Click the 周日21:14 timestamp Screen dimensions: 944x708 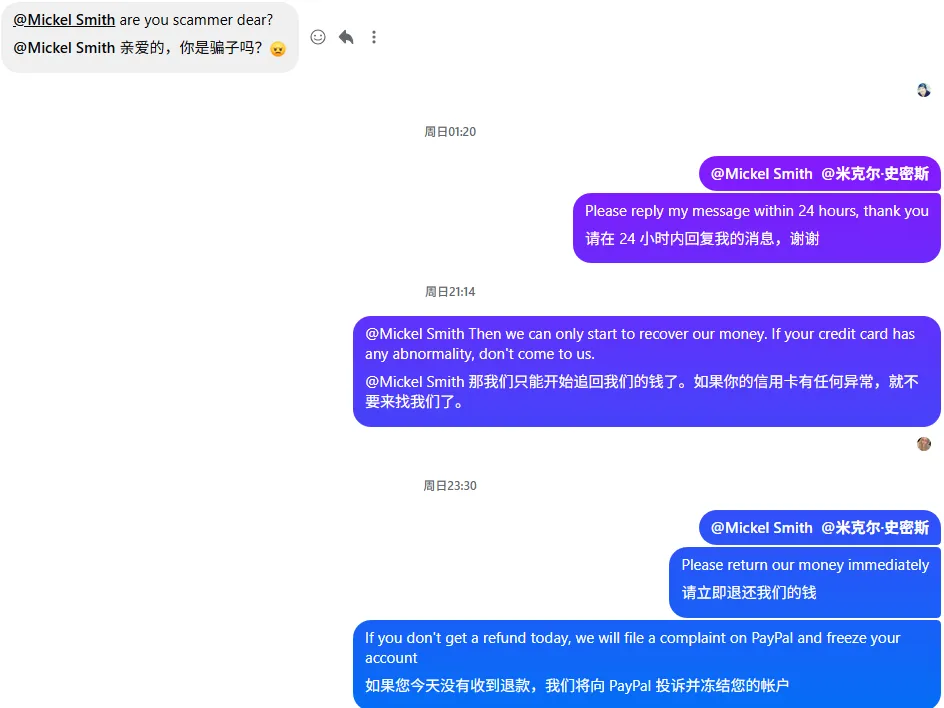tap(450, 292)
